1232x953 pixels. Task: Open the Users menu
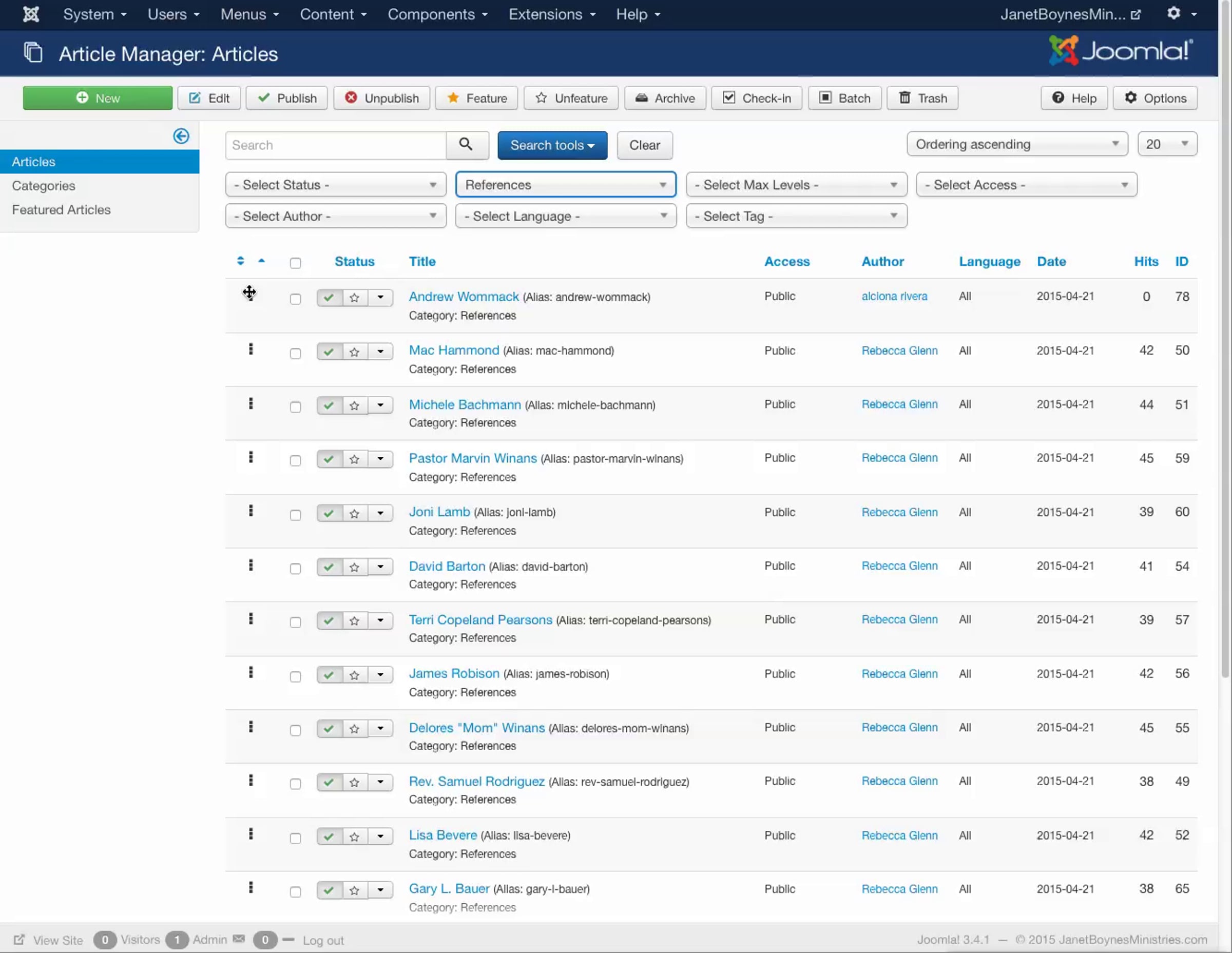[x=173, y=14]
